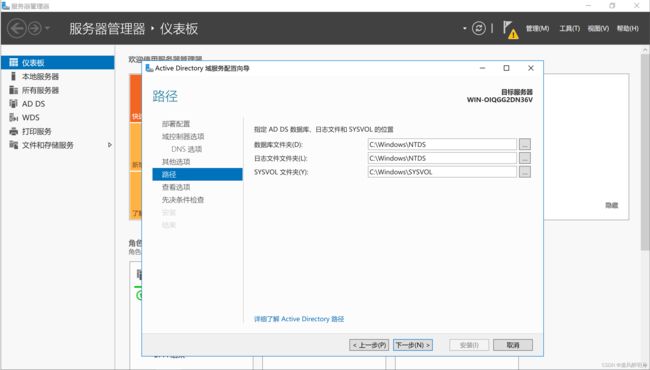Click the SYSVOL 文件夹 path field
Viewport: 650px width, 370px height.
442,172
